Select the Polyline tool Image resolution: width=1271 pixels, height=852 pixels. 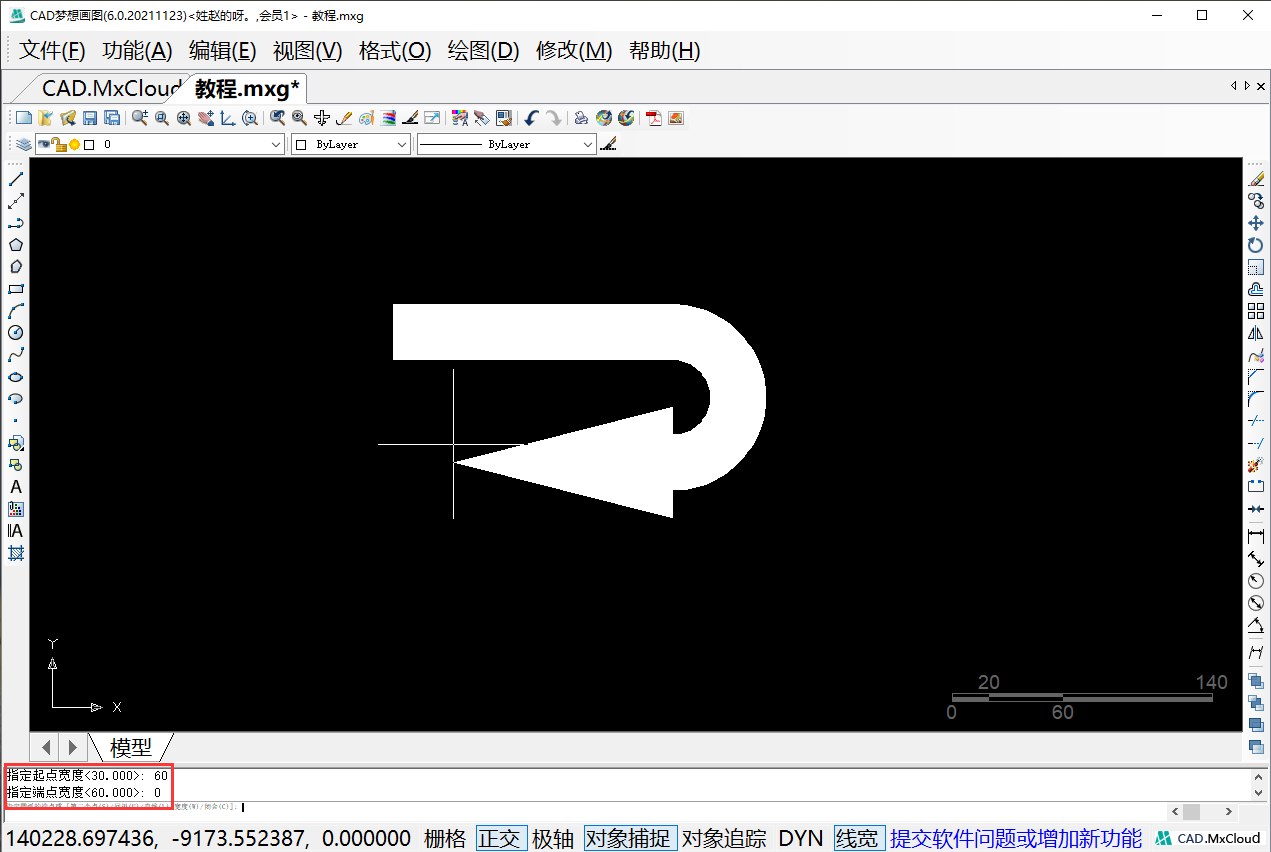coord(16,223)
